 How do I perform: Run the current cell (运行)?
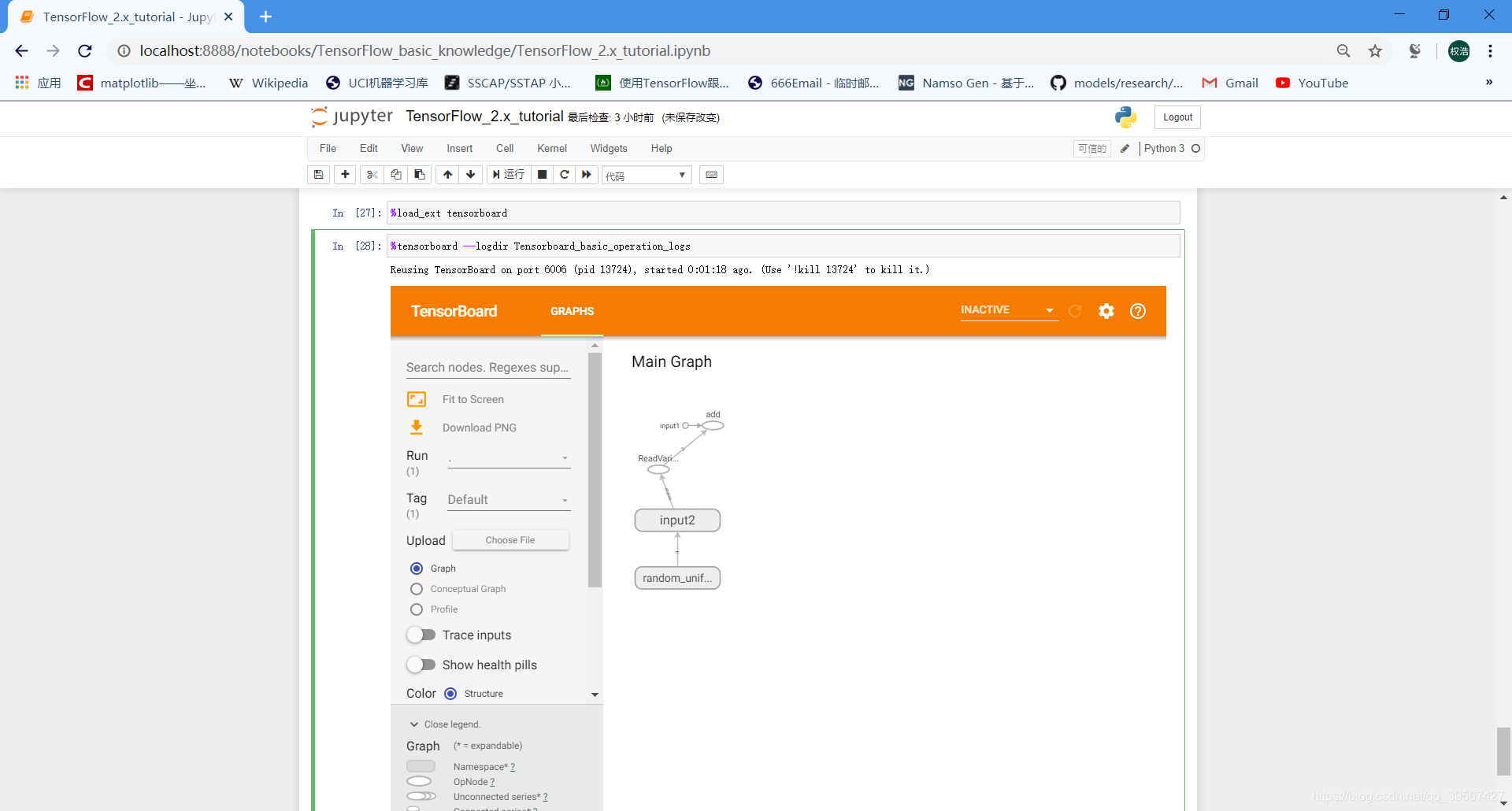(508, 175)
